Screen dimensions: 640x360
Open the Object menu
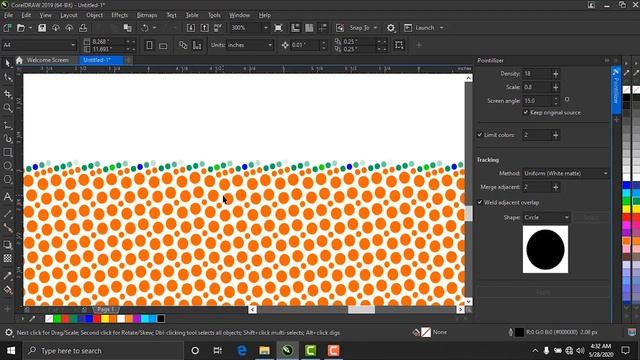point(94,15)
